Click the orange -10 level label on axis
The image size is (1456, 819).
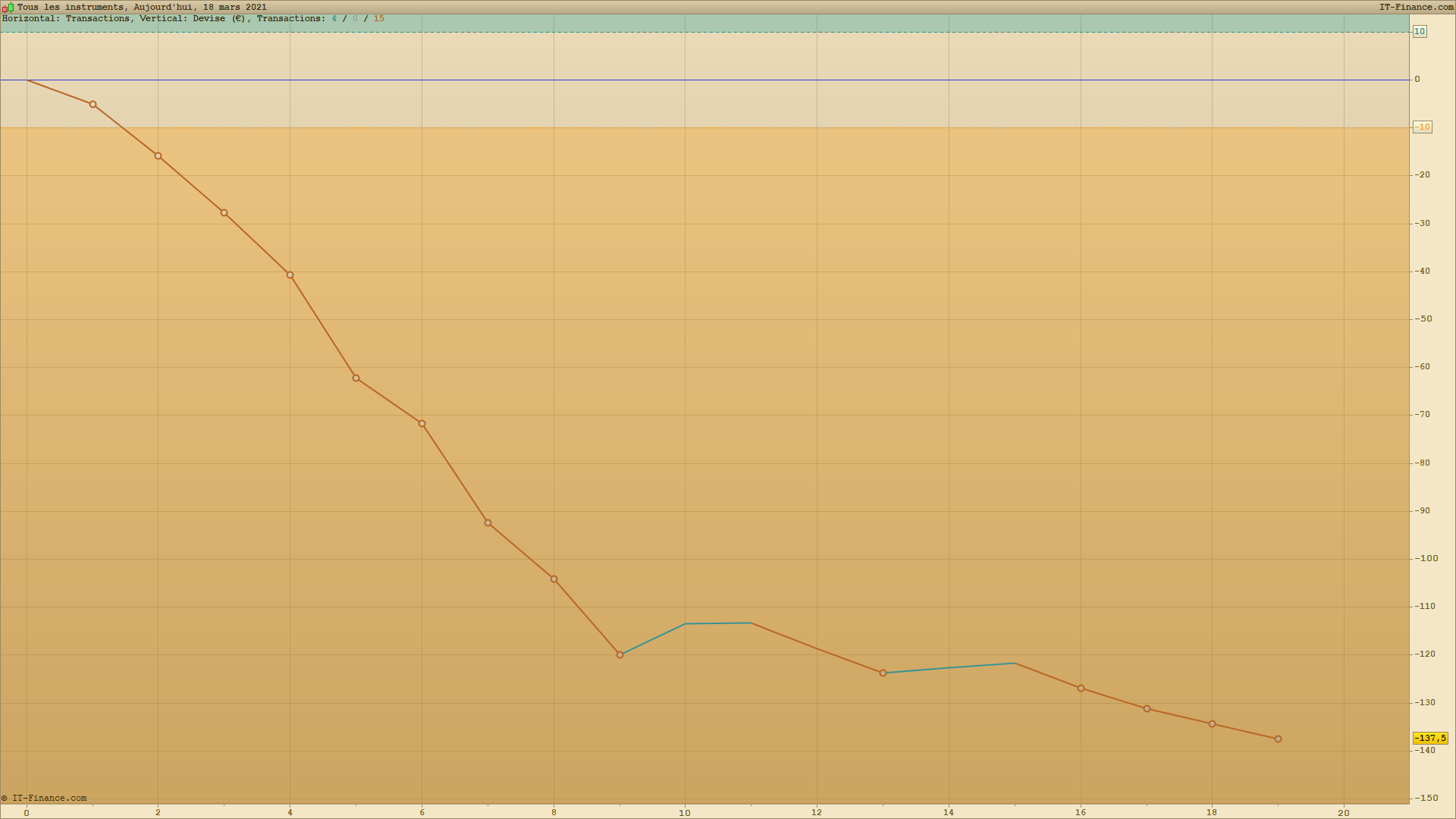(1422, 127)
